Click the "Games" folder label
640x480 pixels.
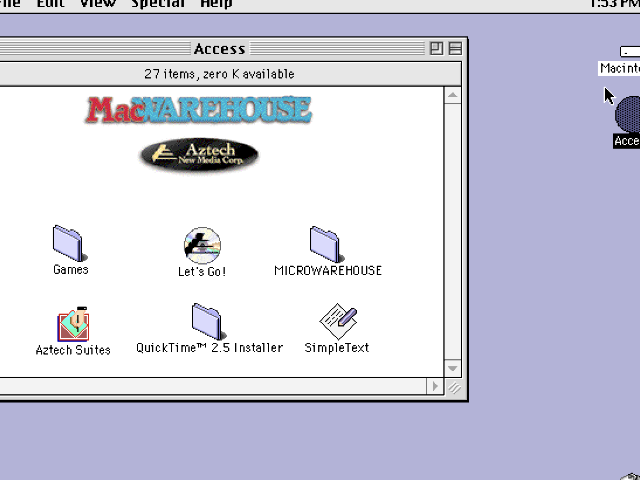(x=71, y=270)
